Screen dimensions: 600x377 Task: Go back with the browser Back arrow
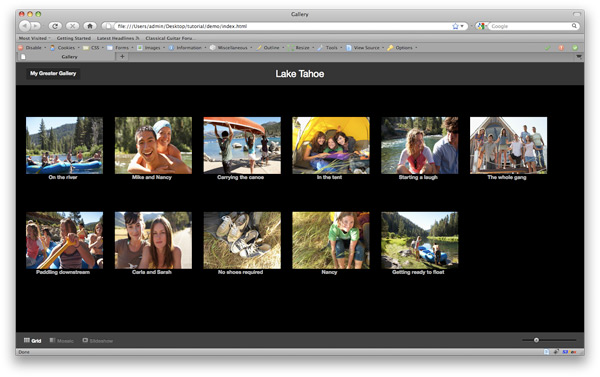[x=25, y=26]
